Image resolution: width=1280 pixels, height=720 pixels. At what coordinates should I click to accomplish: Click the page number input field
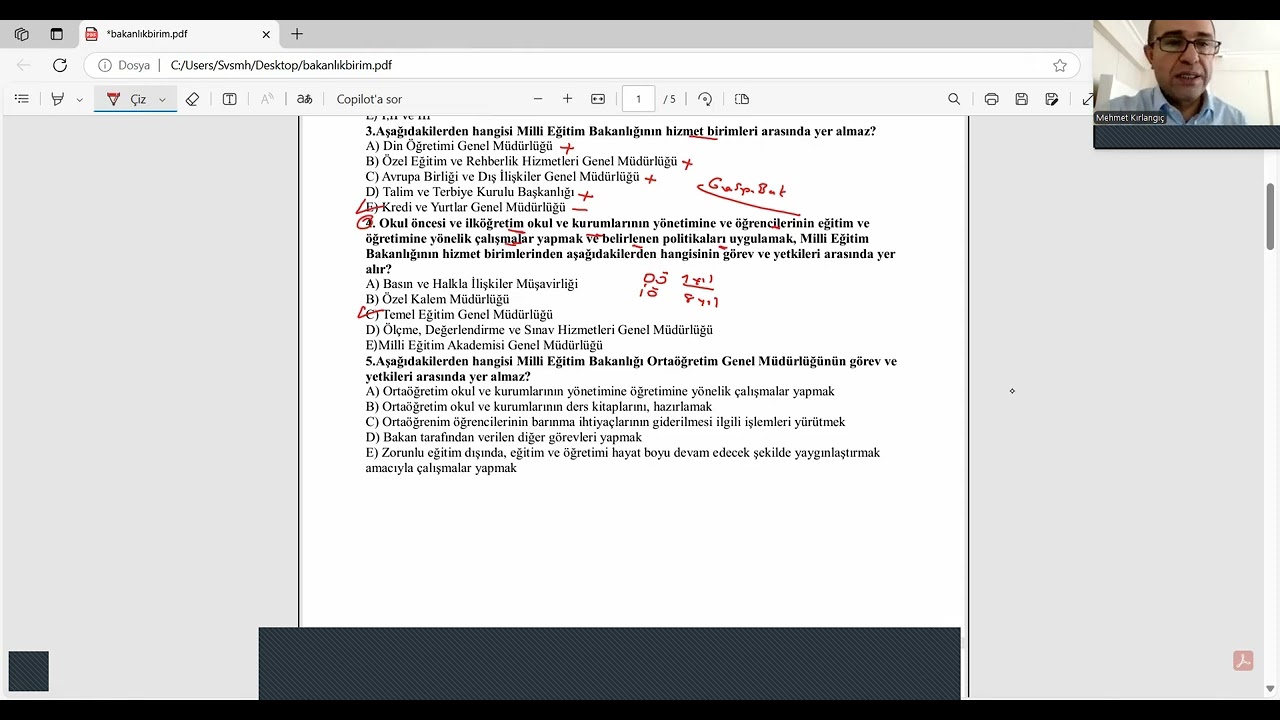click(638, 99)
